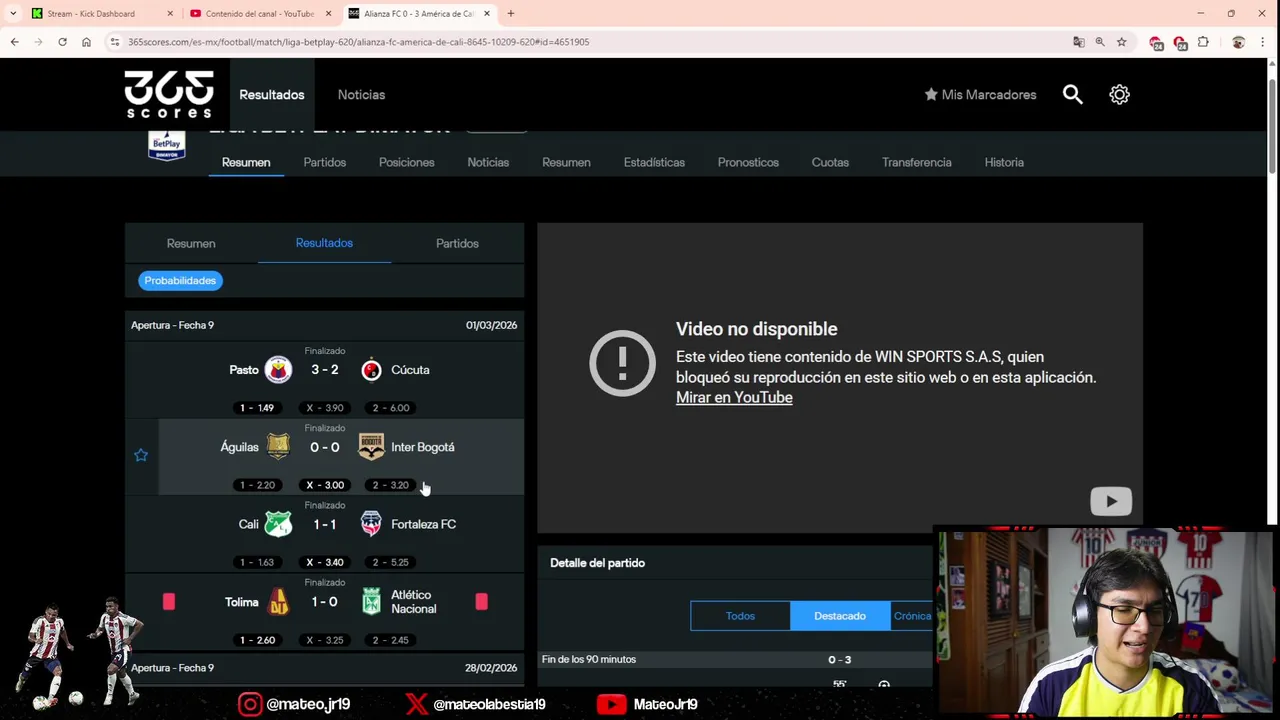
Task: Switch widget to Partidos tab
Action: point(457,243)
